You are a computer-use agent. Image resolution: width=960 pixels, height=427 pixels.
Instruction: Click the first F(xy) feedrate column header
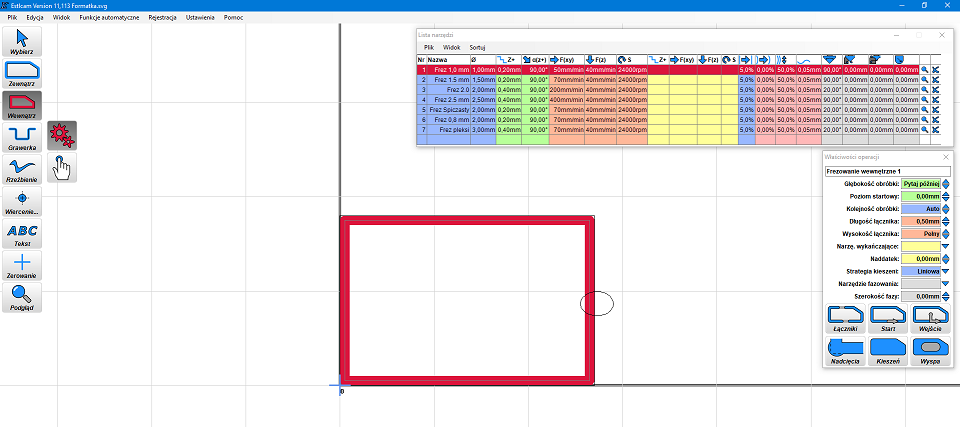567,59
